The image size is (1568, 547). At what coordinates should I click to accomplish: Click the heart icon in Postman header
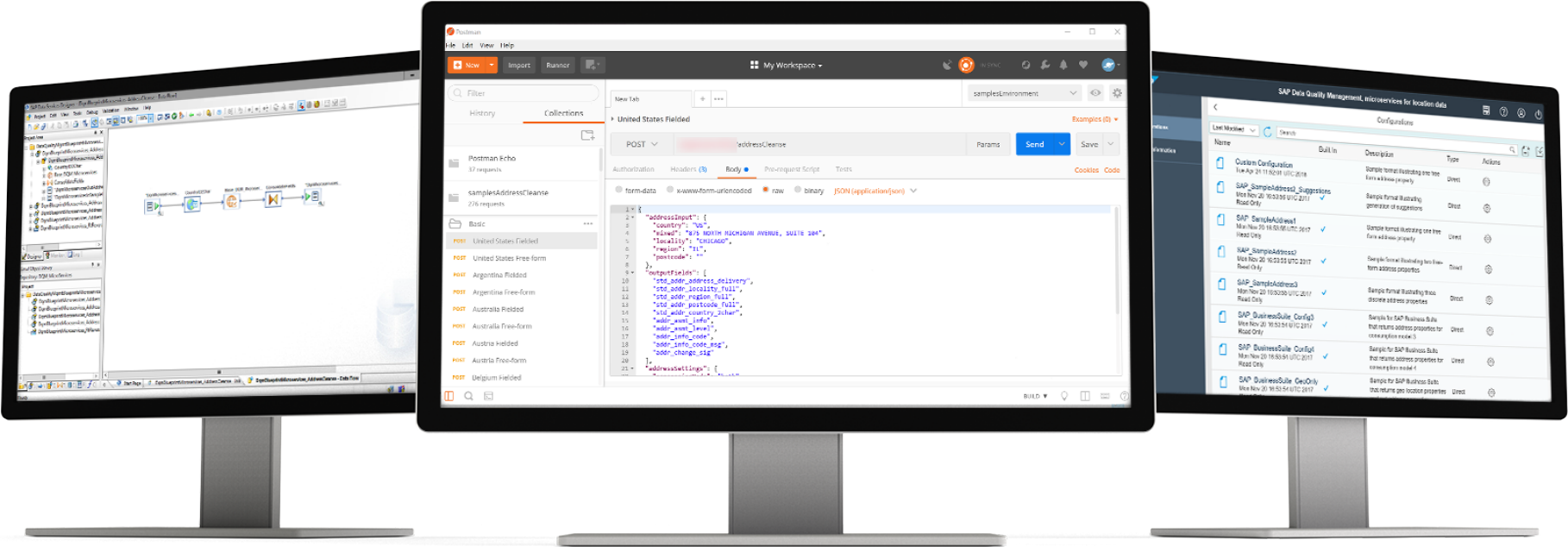pyautogui.click(x=1083, y=65)
